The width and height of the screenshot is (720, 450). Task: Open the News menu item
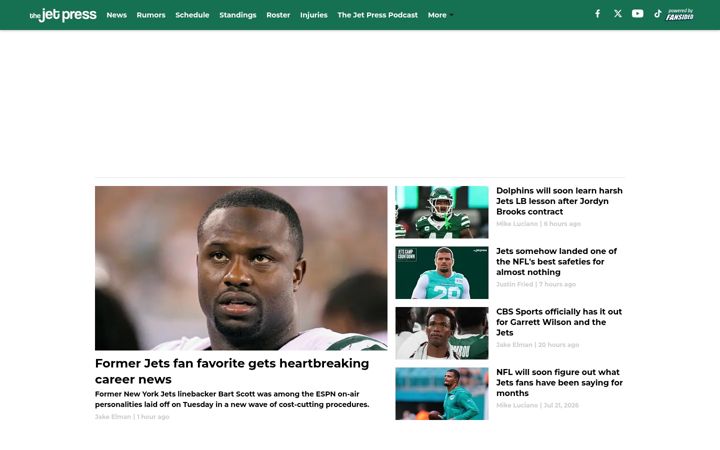[x=117, y=15]
